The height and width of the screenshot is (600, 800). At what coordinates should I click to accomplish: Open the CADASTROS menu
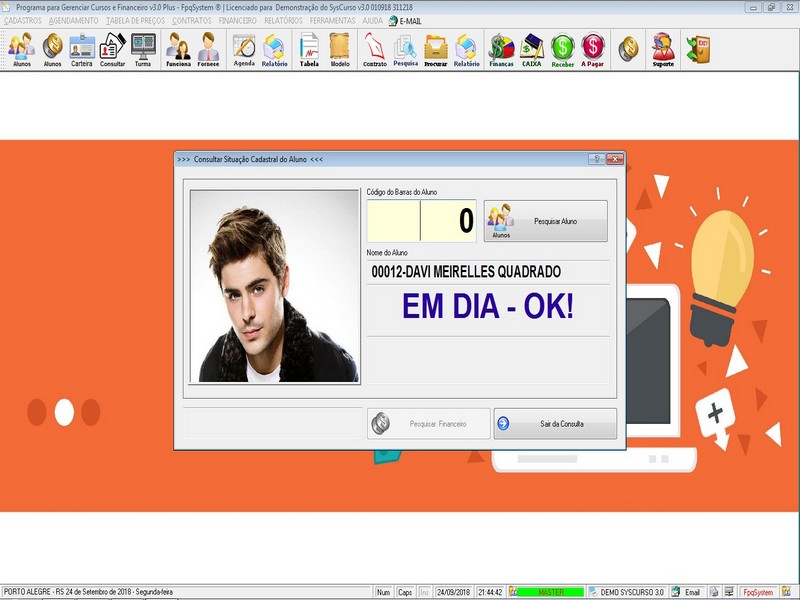(x=22, y=21)
